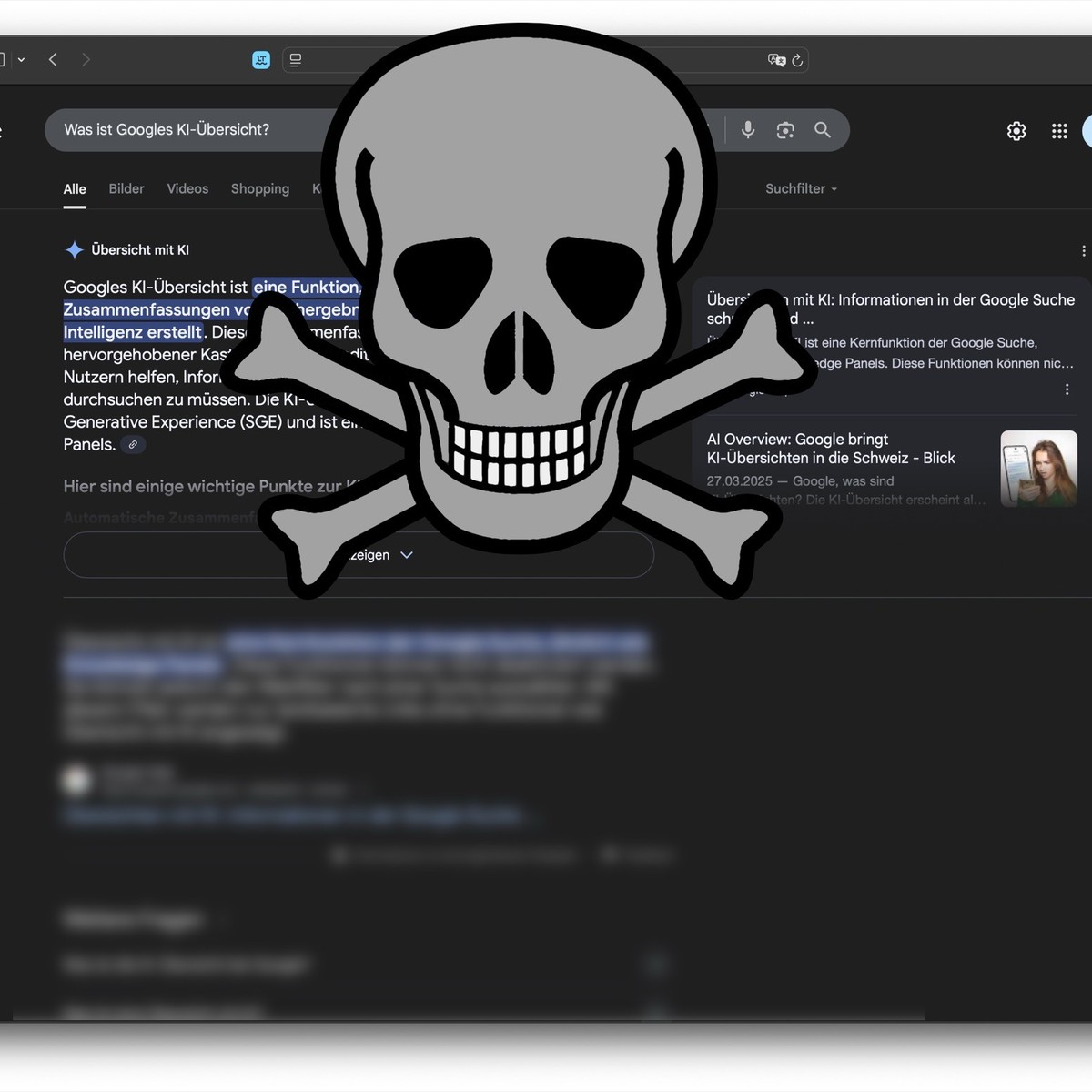Screen dimensions: 1092x1092
Task: Click the translate page icon in address bar
Action: tap(776, 60)
